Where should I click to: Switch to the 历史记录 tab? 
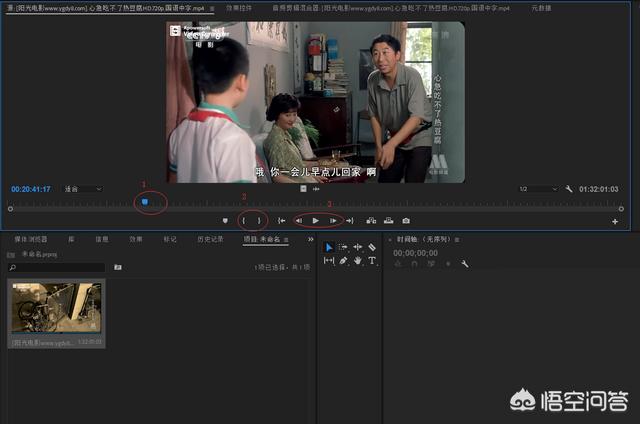[210, 239]
